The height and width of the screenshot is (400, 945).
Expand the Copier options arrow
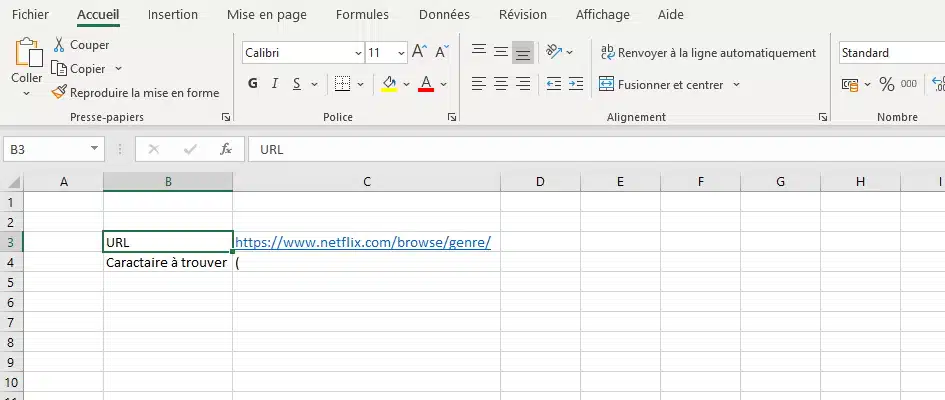[x=118, y=69]
